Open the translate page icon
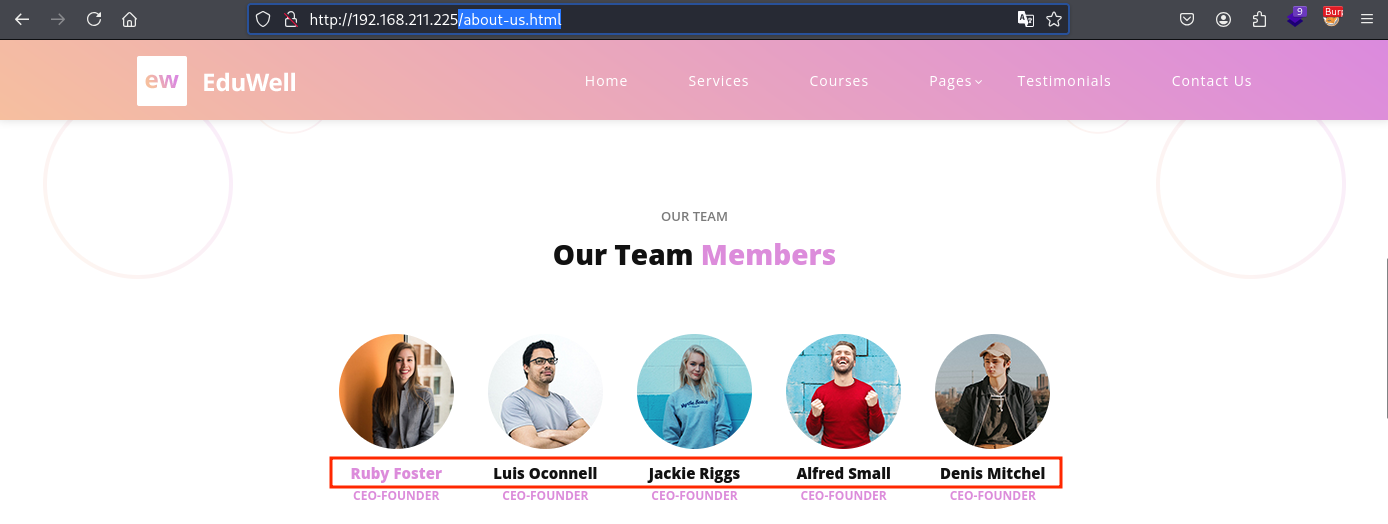Screen dimensions: 1388x524 1026,19
